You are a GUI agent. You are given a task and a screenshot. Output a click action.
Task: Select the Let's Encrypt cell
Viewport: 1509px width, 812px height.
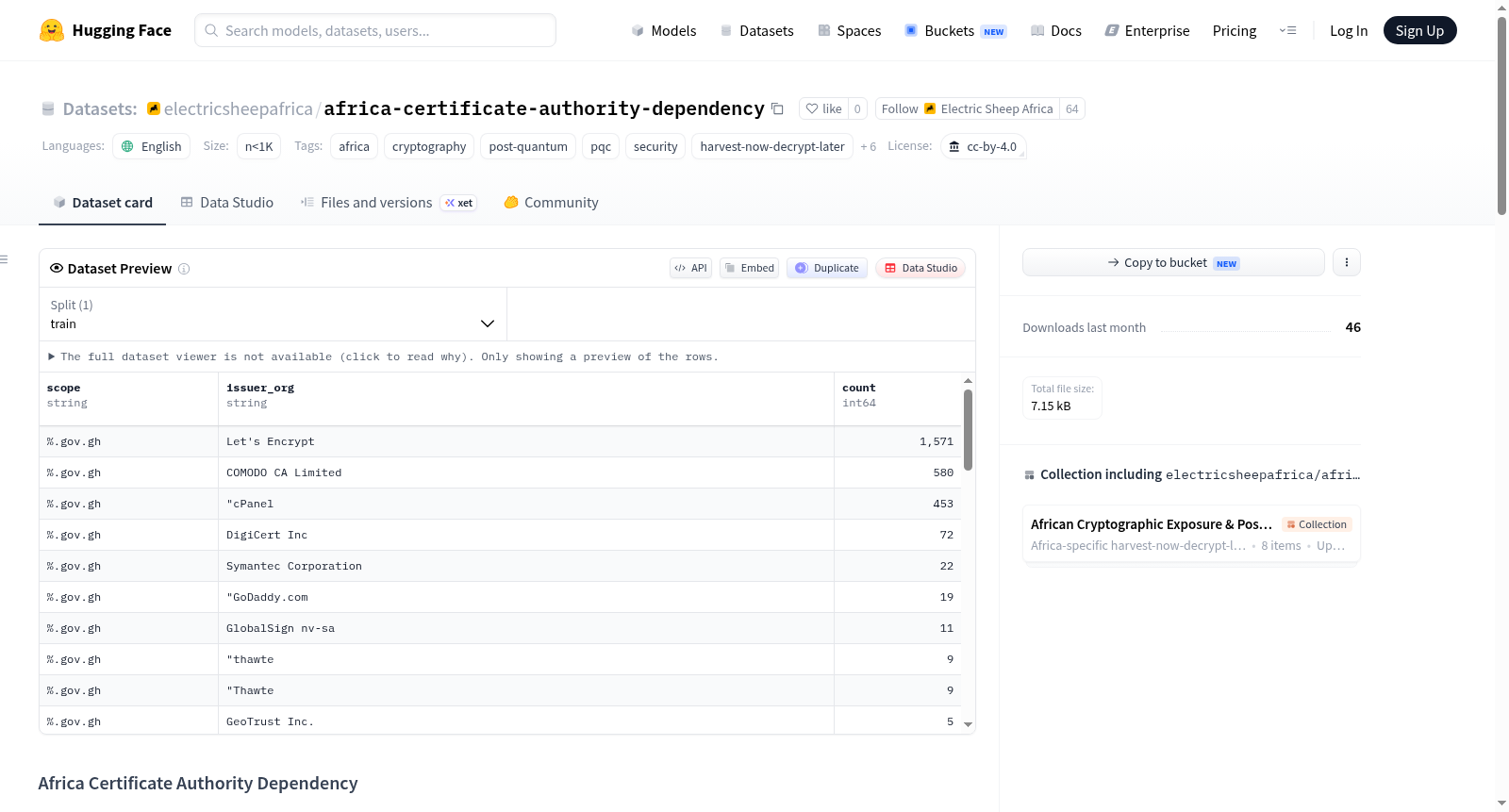point(526,441)
